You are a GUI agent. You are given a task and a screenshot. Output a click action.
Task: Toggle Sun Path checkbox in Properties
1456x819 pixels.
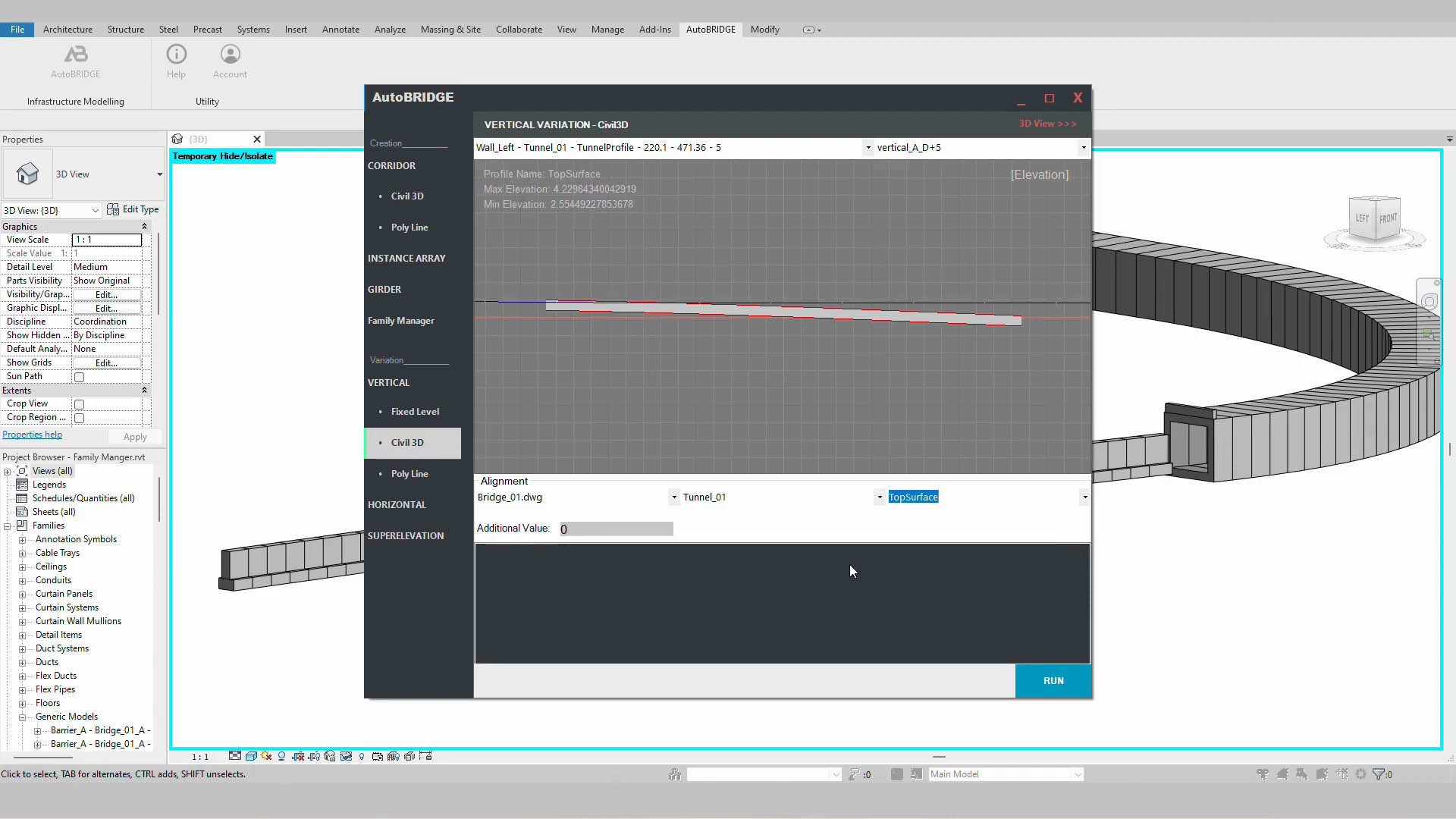[79, 376]
